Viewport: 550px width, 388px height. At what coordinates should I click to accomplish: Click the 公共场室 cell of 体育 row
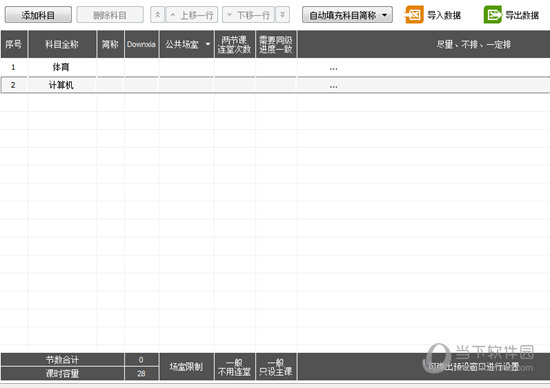click(187, 67)
